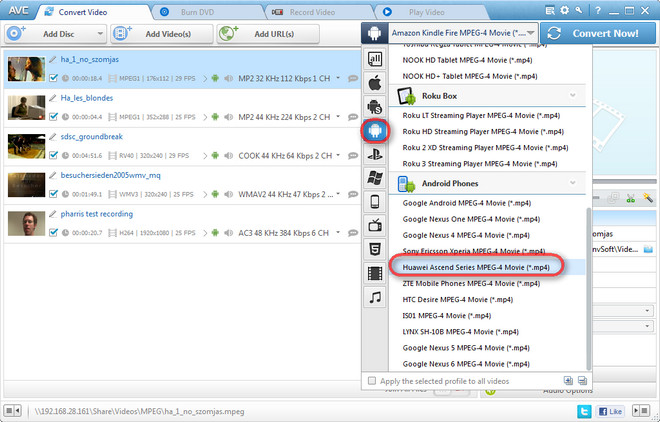Click the subtitle bubble icon for sdsc_groundbreak
Image resolution: width=660 pixels, height=422 pixels.
click(353, 156)
